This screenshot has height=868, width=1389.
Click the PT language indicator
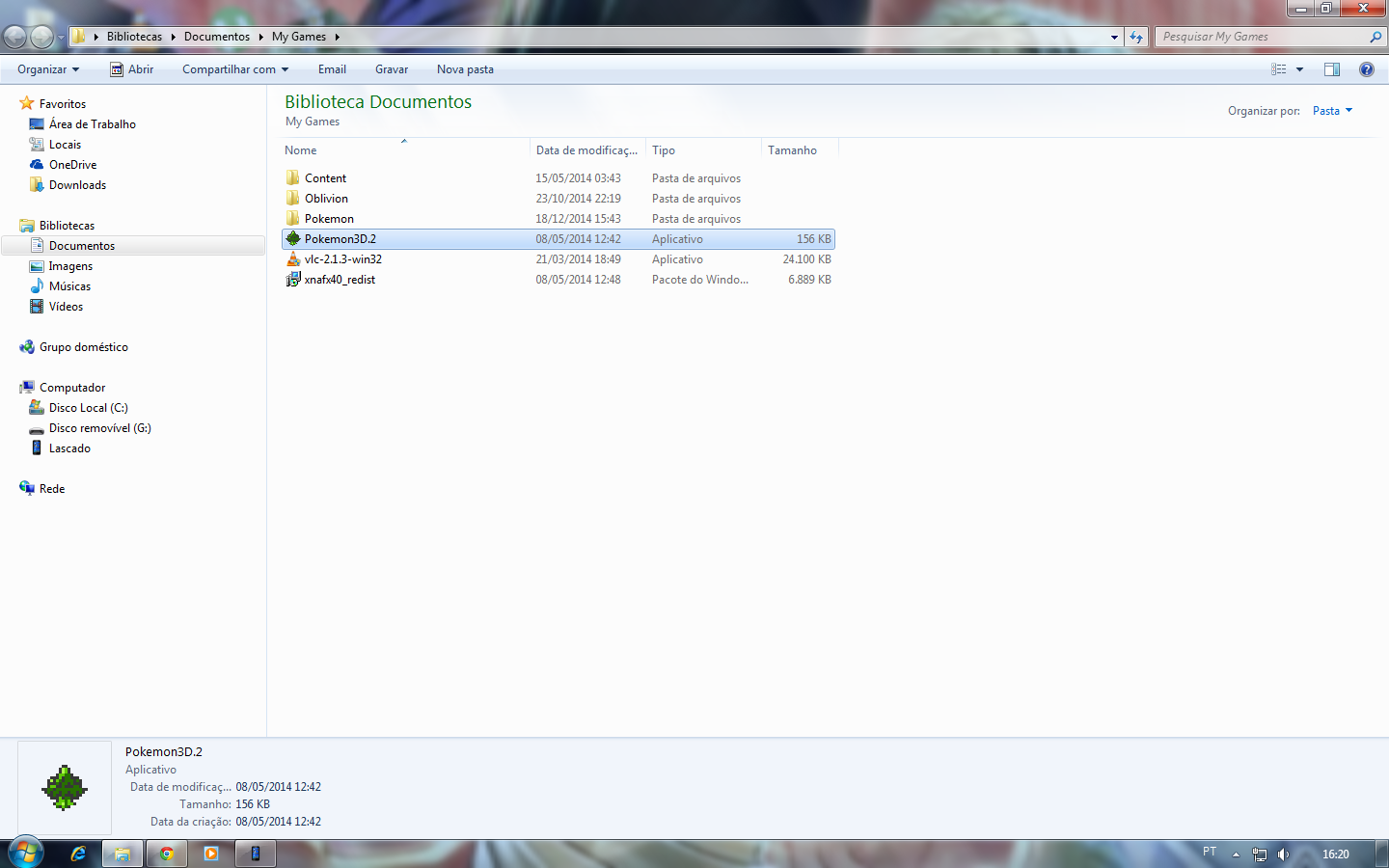tap(1210, 852)
